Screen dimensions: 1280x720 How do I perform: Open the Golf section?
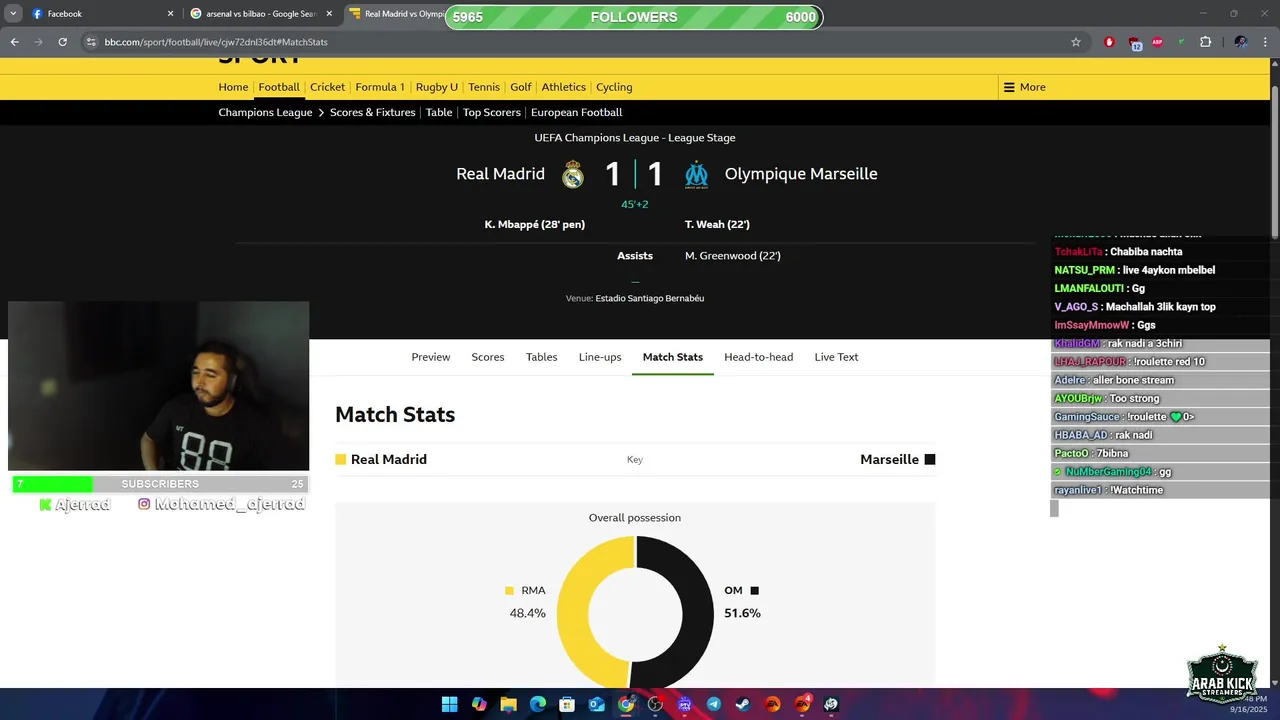coord(521,87)
